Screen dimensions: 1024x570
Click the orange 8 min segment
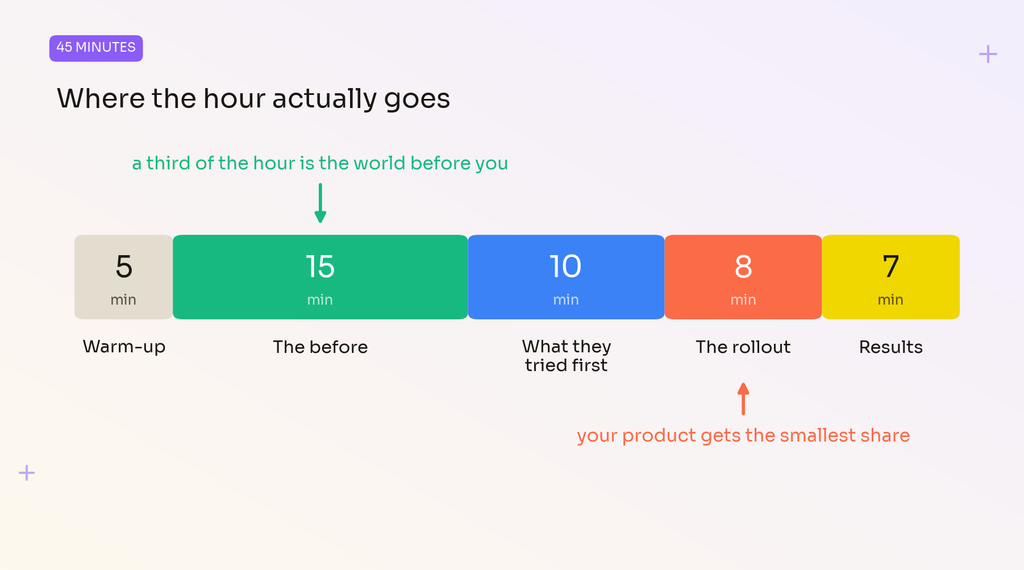pyautogui.click(x=743, y=277)
